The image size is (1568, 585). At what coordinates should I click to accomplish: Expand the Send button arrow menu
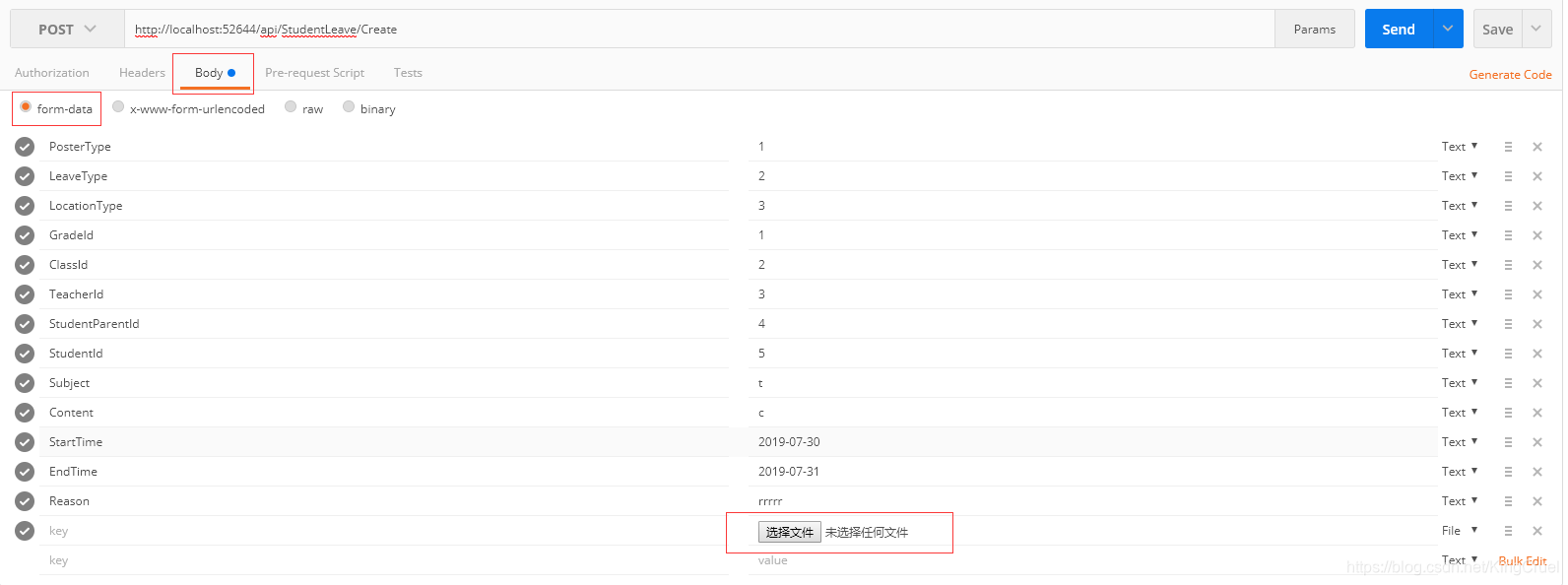pos(1448,29)
